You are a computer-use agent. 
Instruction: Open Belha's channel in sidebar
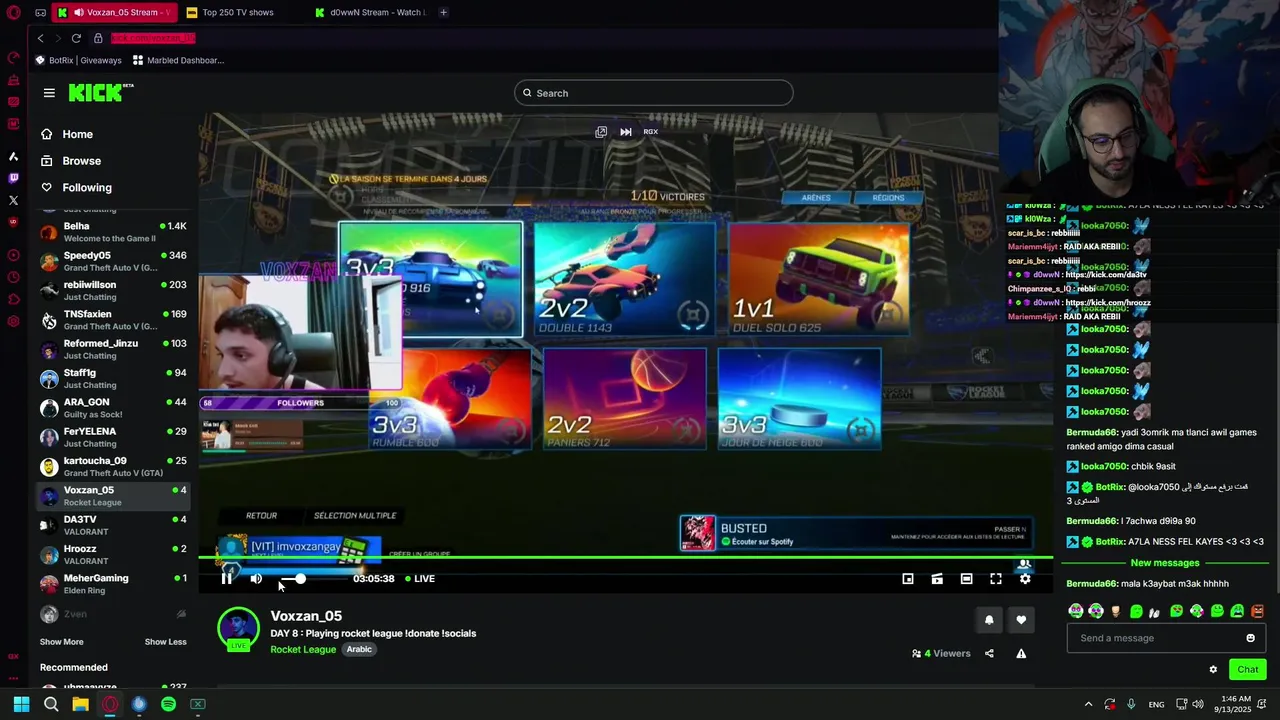[x=113, y=232]
